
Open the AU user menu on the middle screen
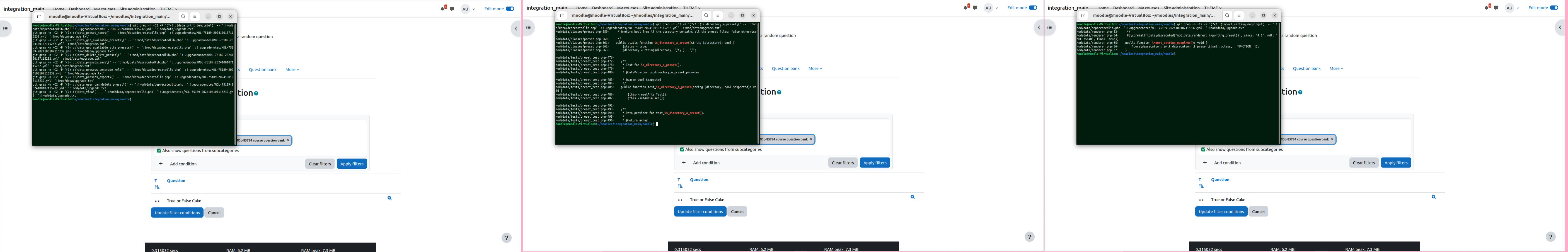[991, 8]
